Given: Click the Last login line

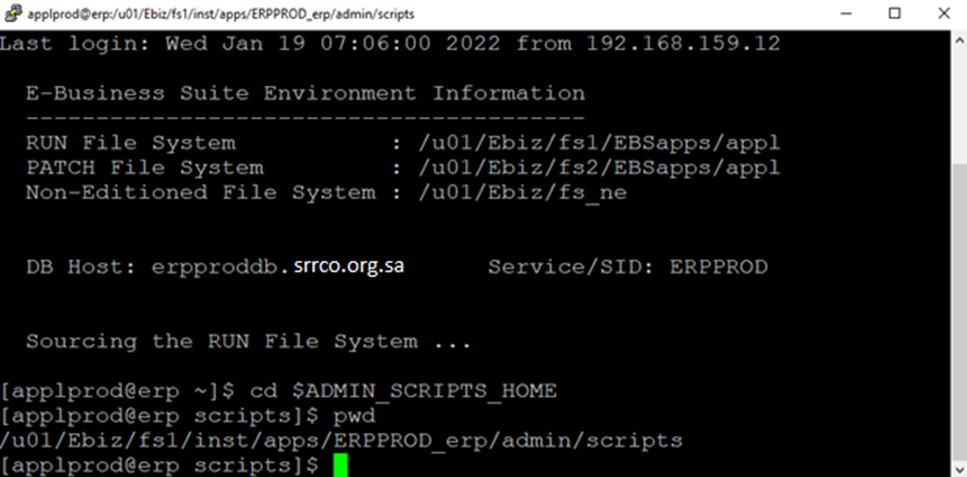Looking at the screenshot, I should point(390,44).
